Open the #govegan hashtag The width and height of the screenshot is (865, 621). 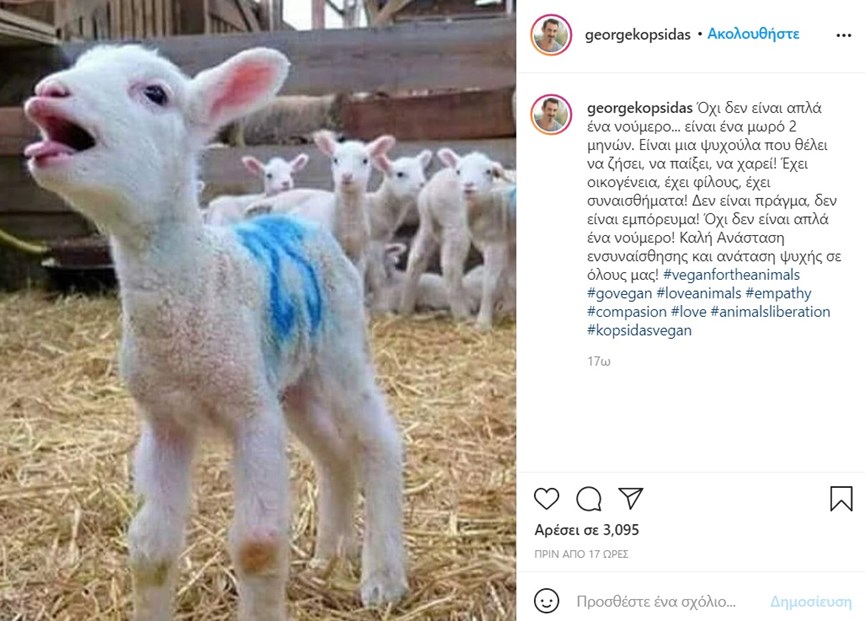coord(620,293)
